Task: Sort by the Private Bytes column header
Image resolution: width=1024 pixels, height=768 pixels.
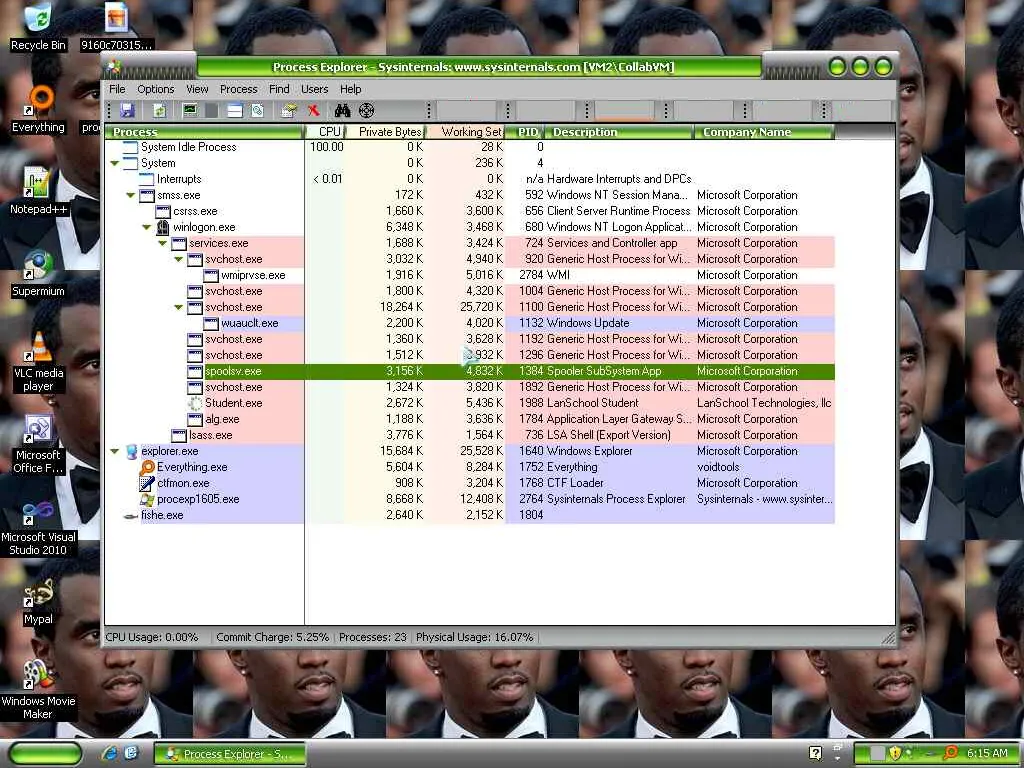Action: pyautogui.click(x=385, y=132)
